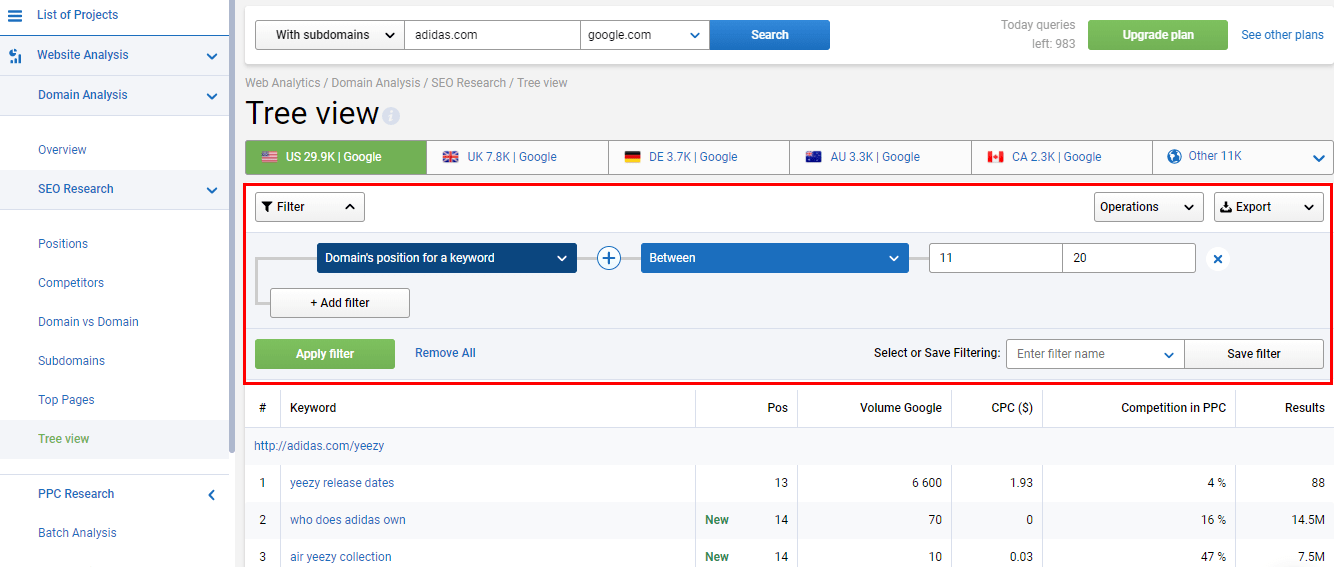Click the lower bound field showing 11
This screenshot has height=567, width=1334.
[996, 258]
